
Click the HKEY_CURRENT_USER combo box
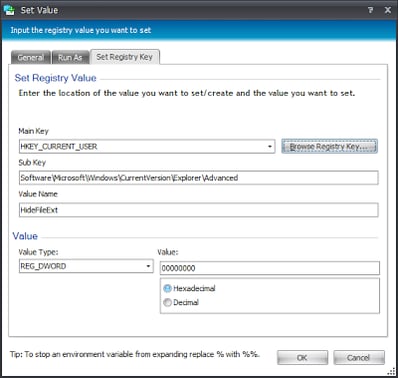pos(147,146)
